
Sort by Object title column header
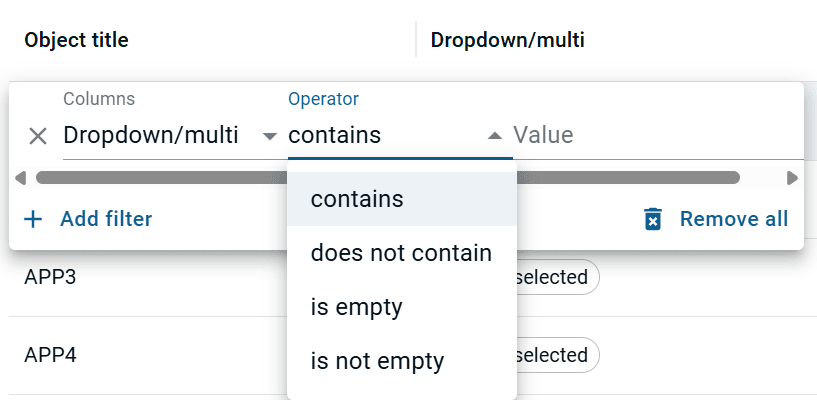(77, 40)
